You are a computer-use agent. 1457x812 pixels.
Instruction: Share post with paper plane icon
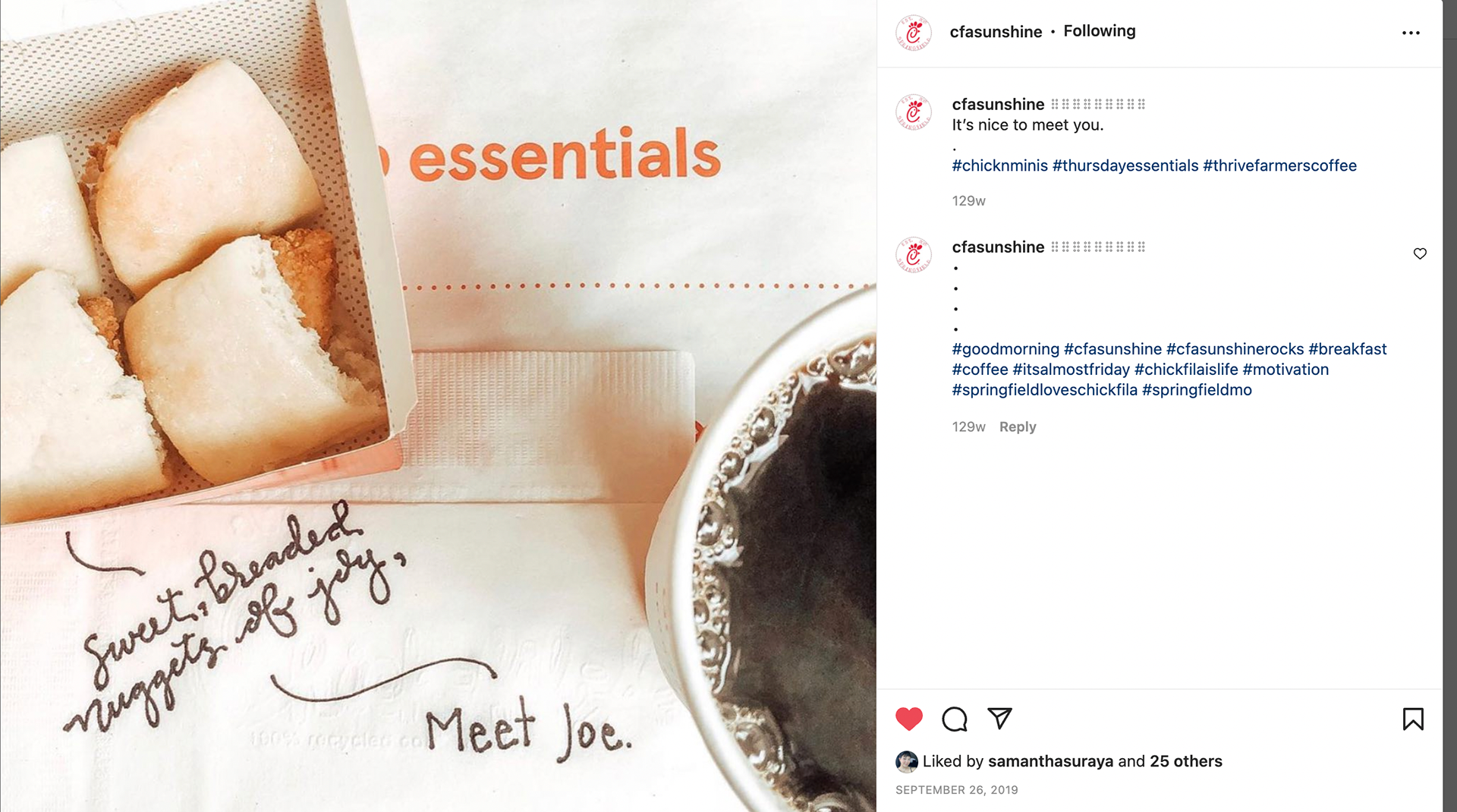[999, 718]
